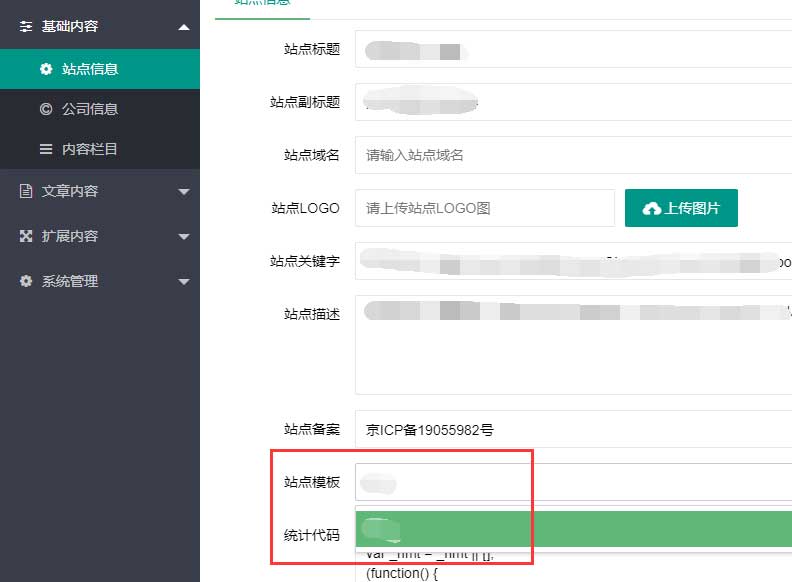Click the 站点LOGO path input field
This screenshot has width=792, height=582.
pyautogui.click(x=485, y=208)
